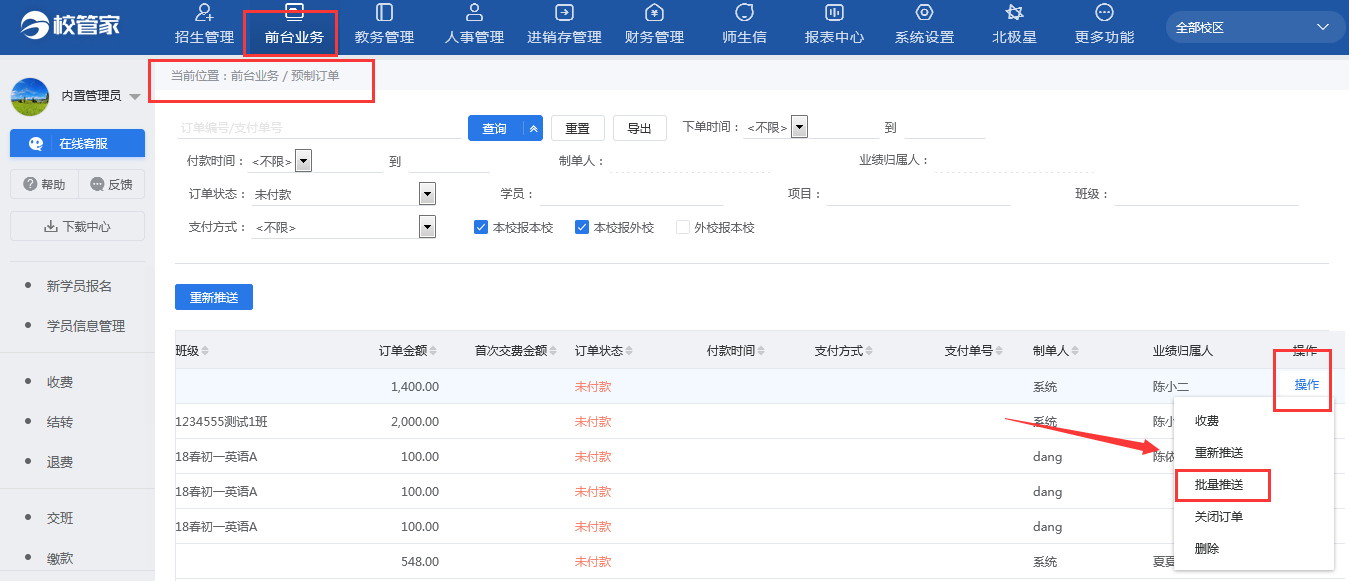
Task: Click the 反馈 button
Action: [x=111, y=184]
